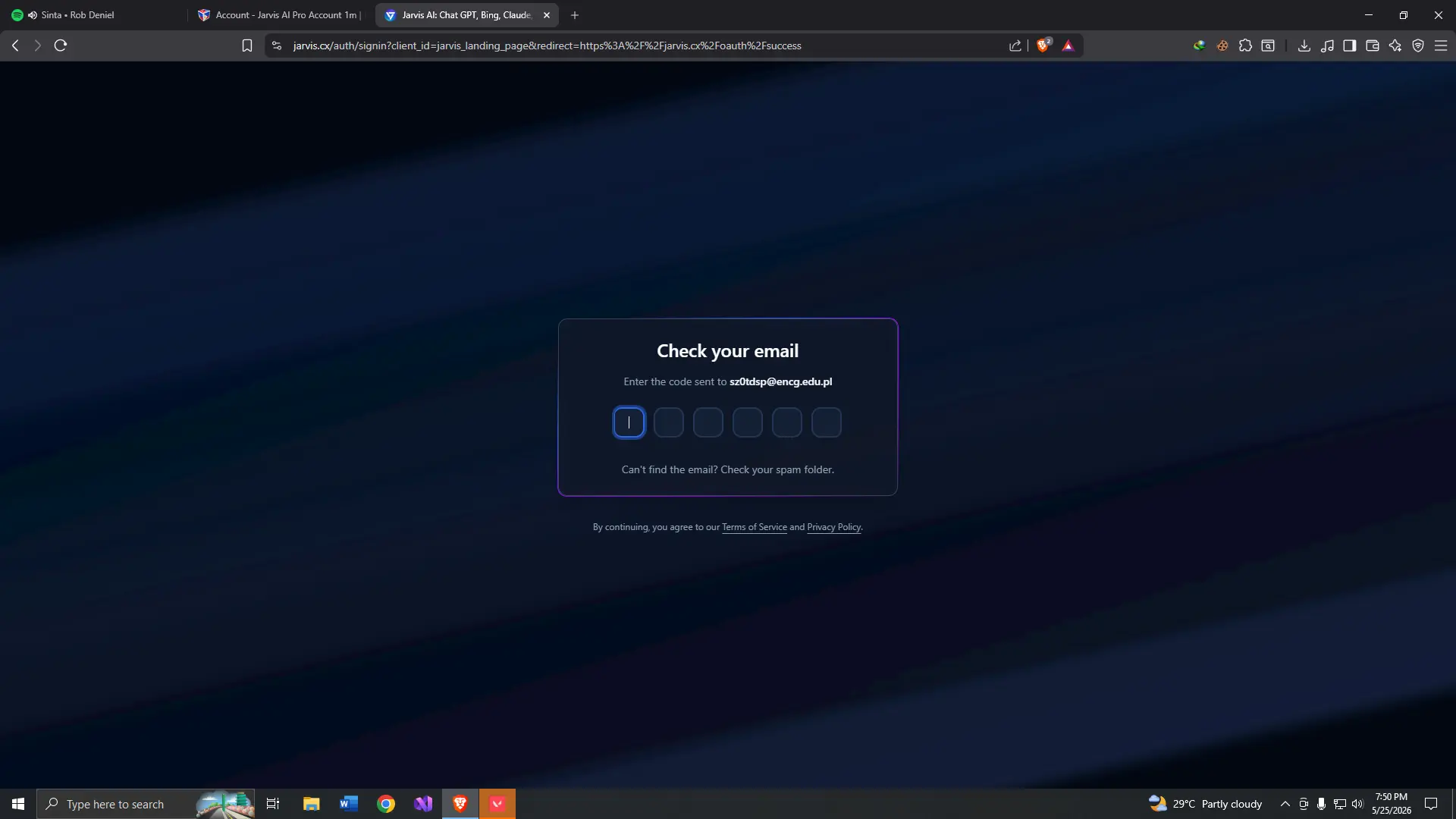The height and width of the screenshot is (819, 1456).
Task: Bookmark this page with bookmark icon
Action: [x=246, y=45]
